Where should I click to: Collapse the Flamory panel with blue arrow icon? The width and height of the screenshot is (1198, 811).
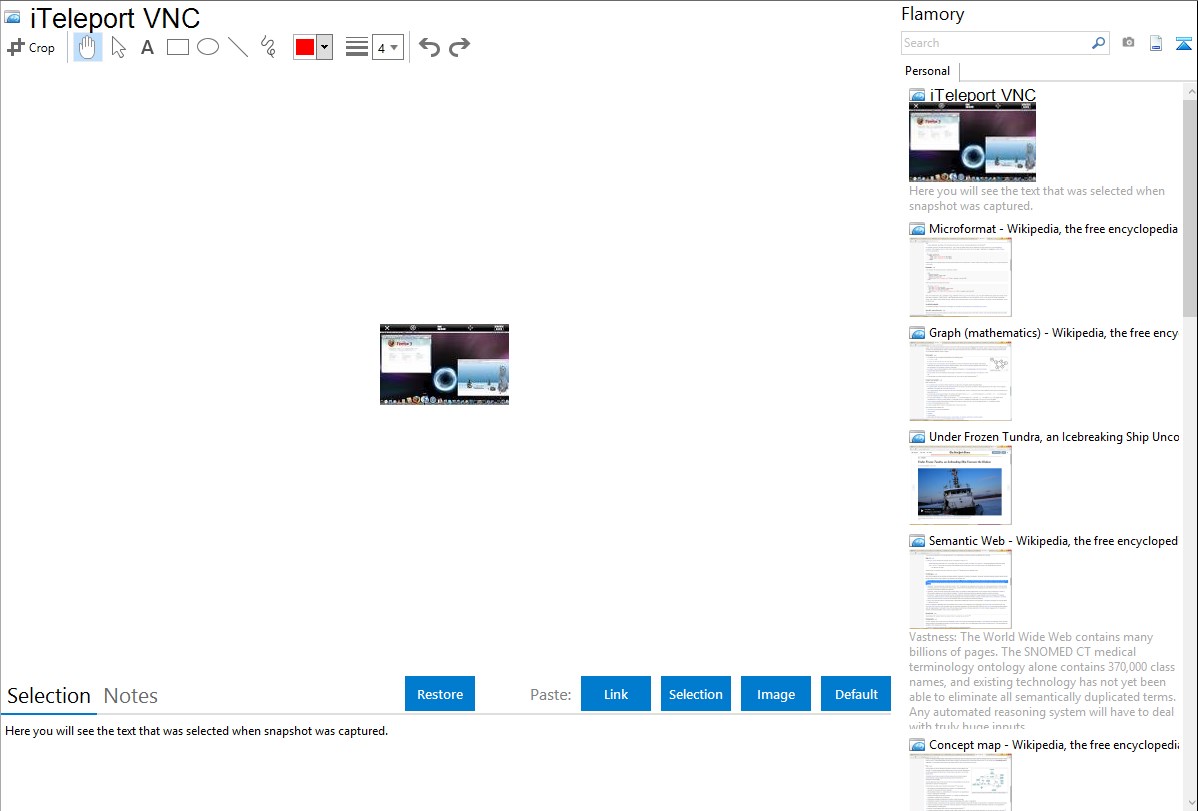click(x=1184, y=43)
